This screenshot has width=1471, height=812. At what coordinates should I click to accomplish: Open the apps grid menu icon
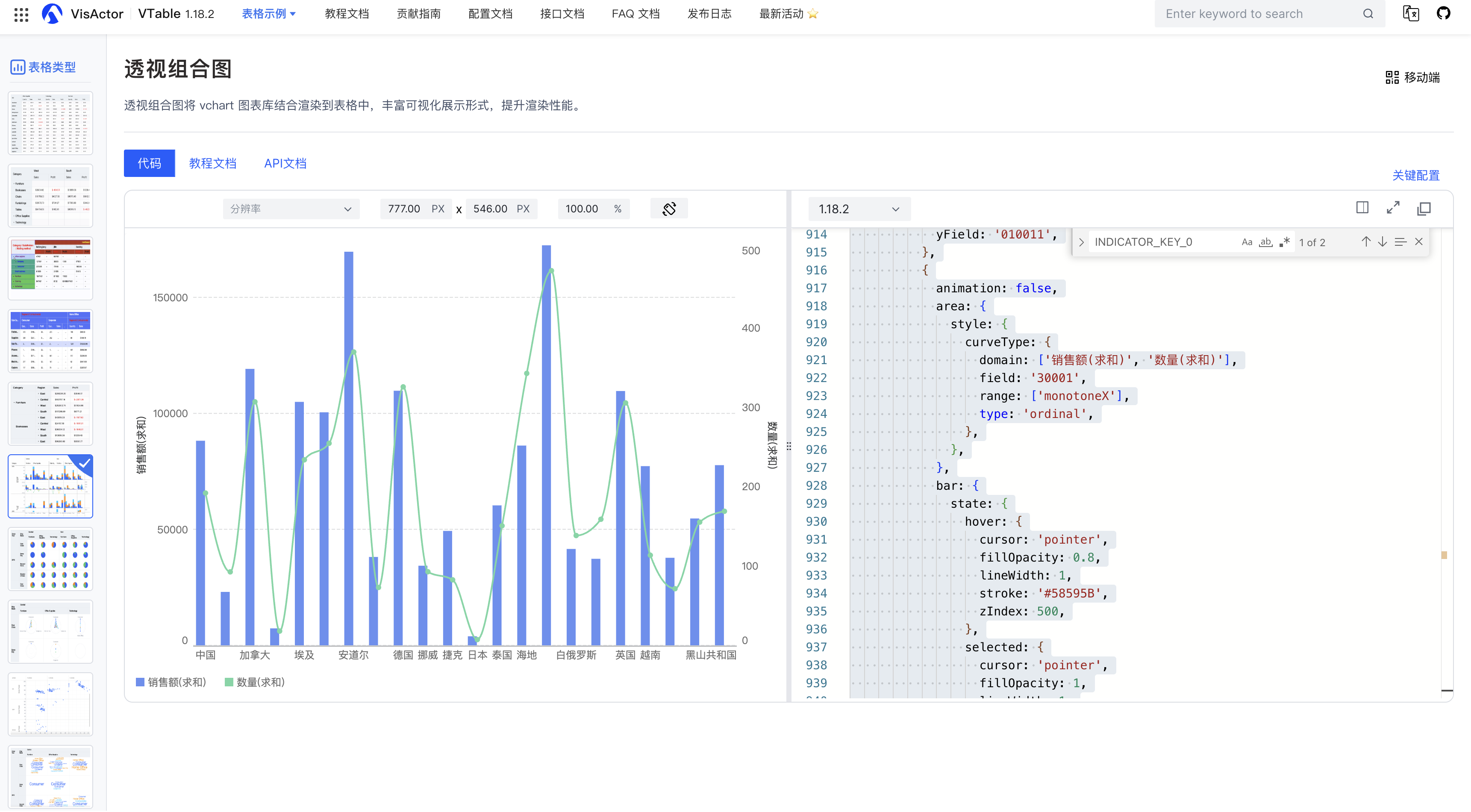[x=21, y=14]
